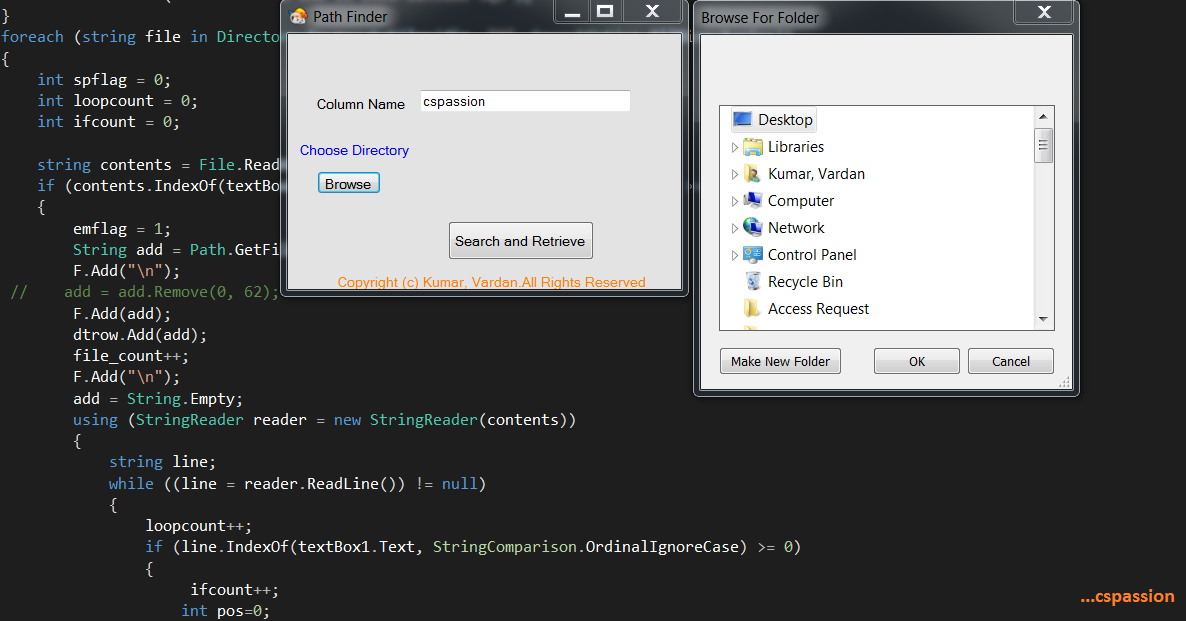Click 'int ifcount = 0;' code line
This screenshot has width=1186, height=621.
[x=108, y=122]
